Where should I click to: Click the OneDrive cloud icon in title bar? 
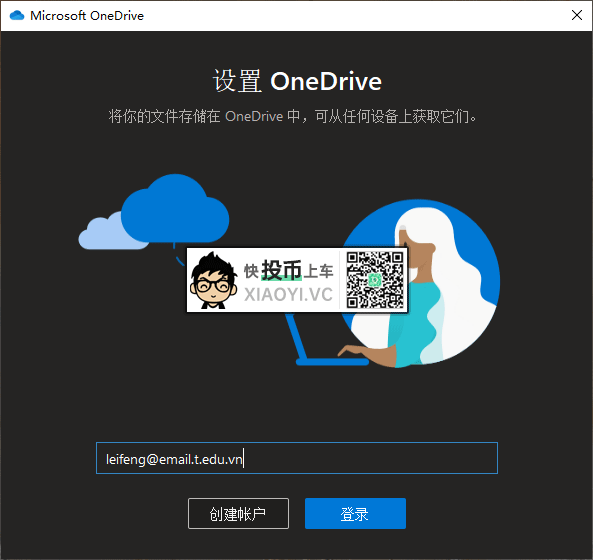pyautogui.click(x=17, y=16)
